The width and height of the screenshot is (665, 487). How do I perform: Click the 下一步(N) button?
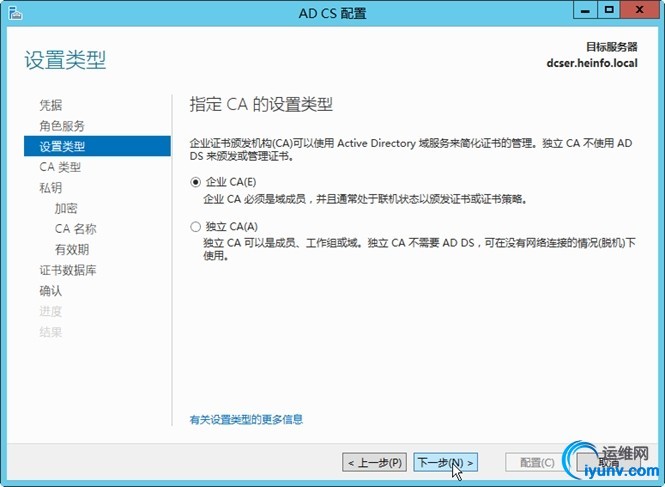pos(445,462)
